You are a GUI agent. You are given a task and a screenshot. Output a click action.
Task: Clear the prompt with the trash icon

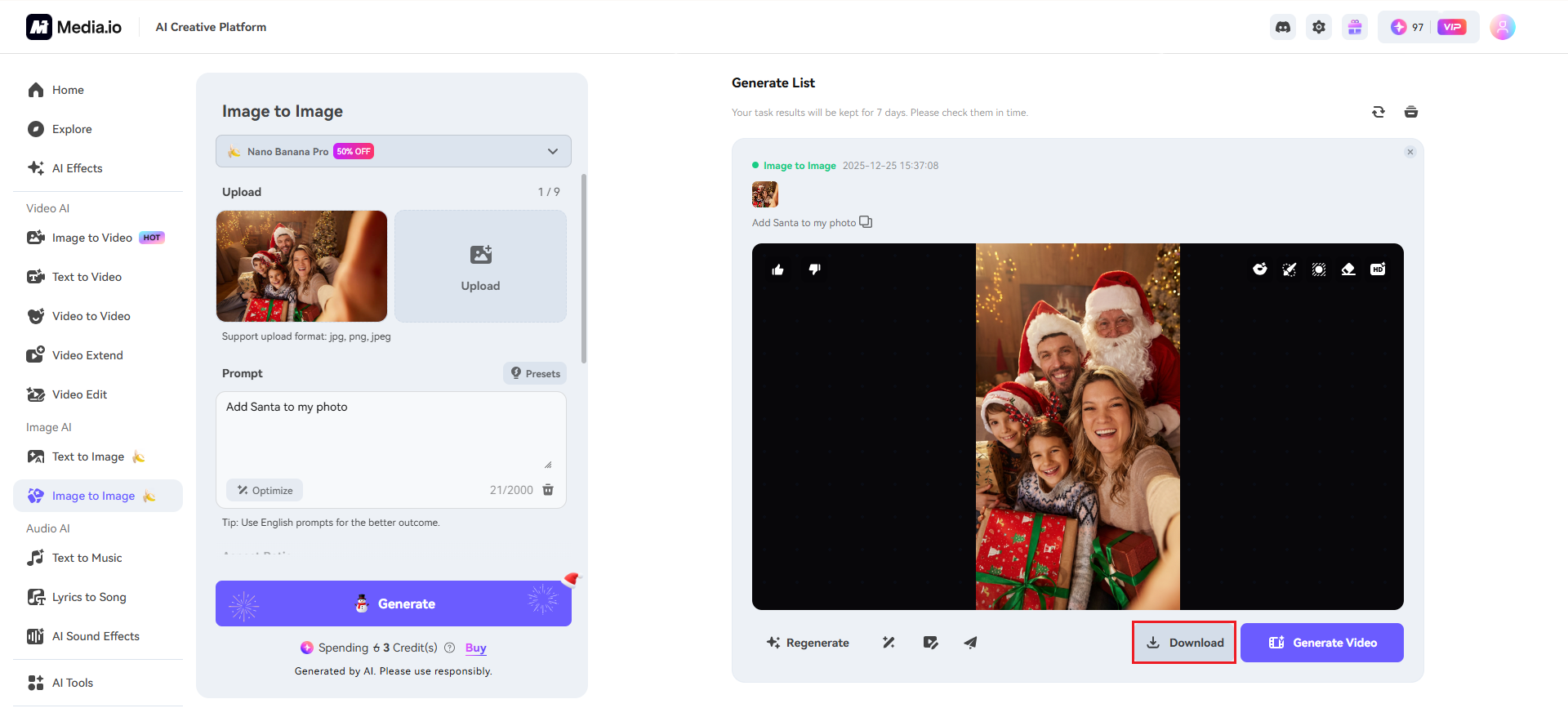coord(548,490)
